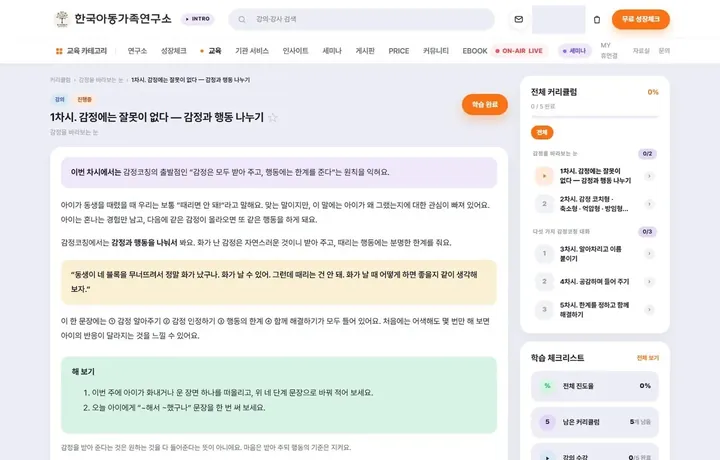Open the 성장체크 menu item

click(173, 51)
